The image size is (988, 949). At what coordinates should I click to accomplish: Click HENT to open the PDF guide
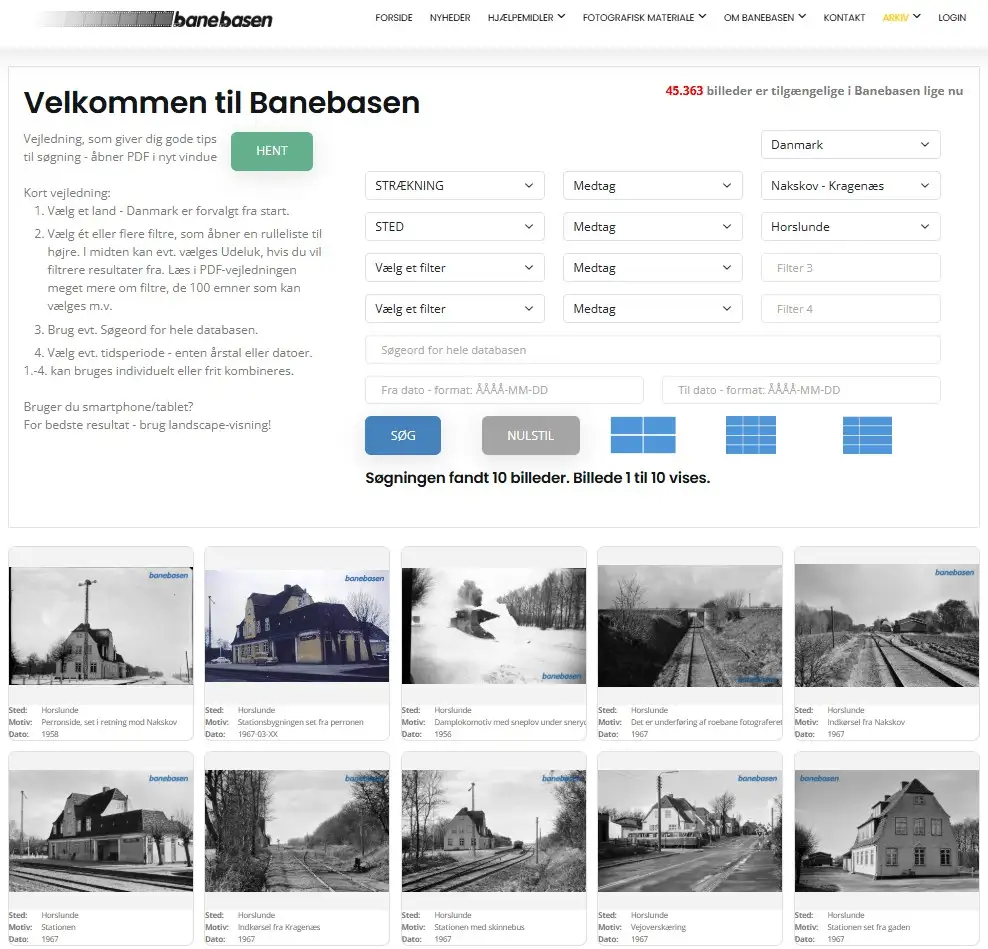pos(271,150)
